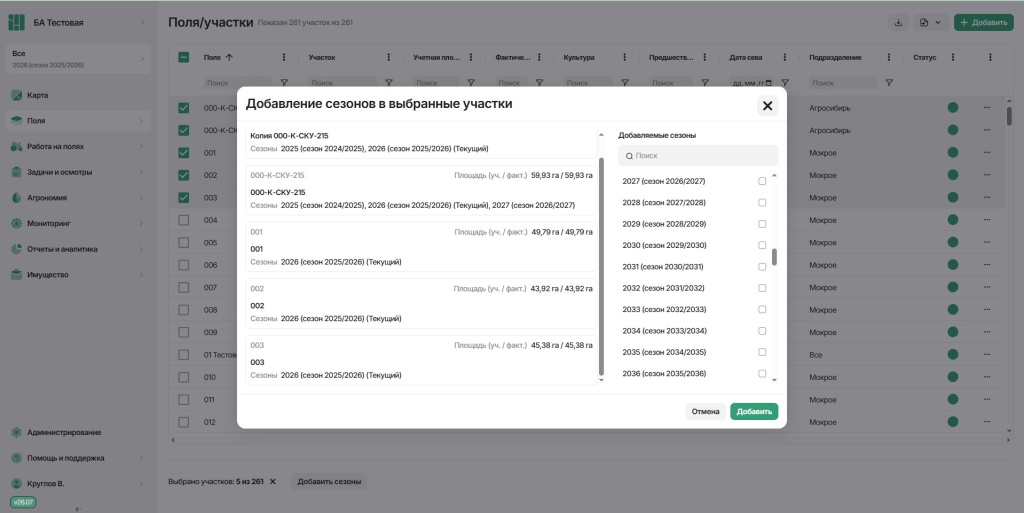Open Агрономия in sidebar
1024x513 pixels.
coord(78,198)
